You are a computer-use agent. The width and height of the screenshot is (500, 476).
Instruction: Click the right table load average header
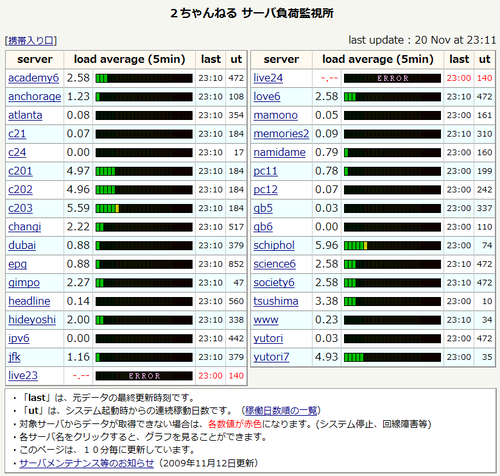(378, 59)
